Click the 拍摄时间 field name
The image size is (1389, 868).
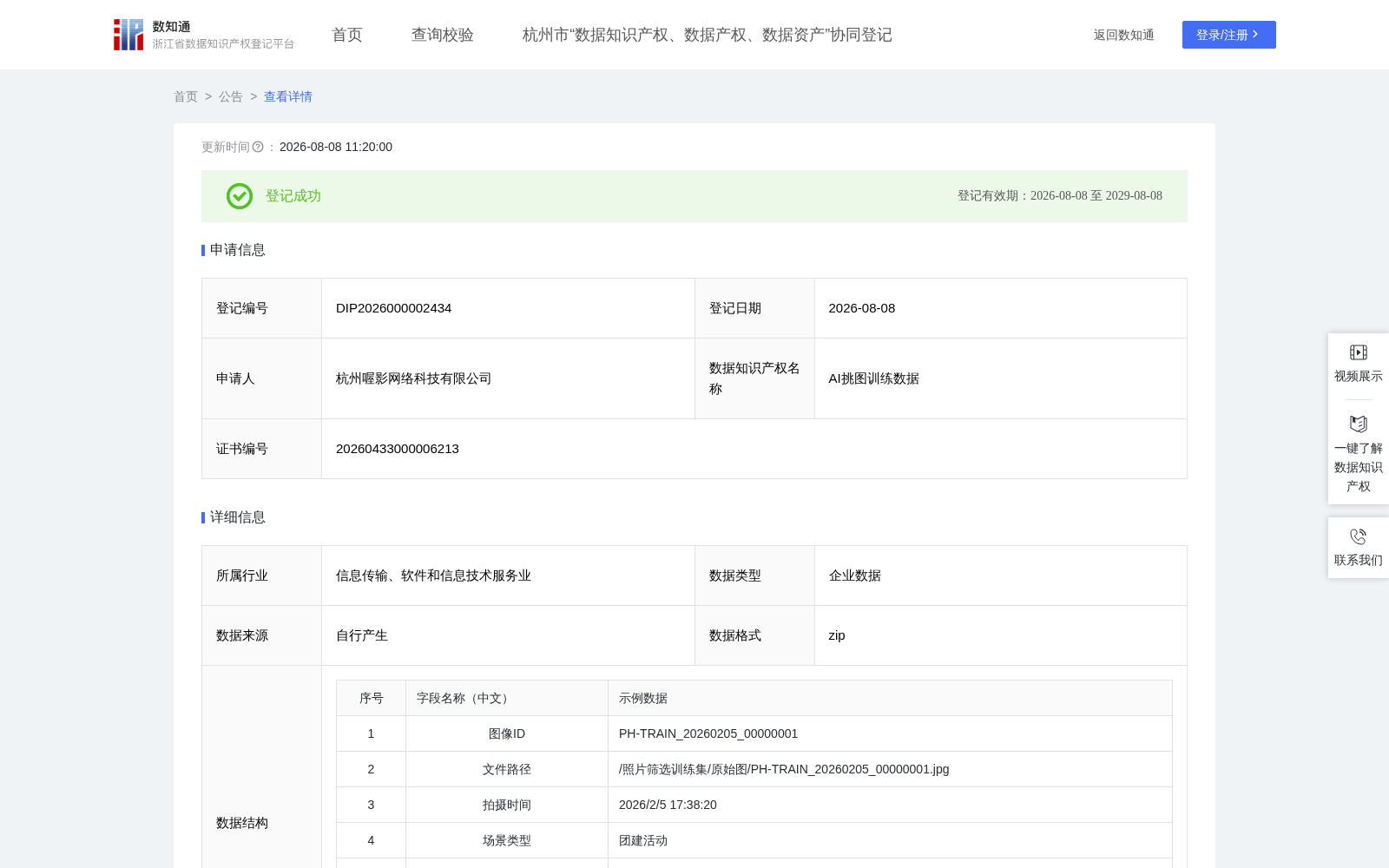(x=507, y=805)
